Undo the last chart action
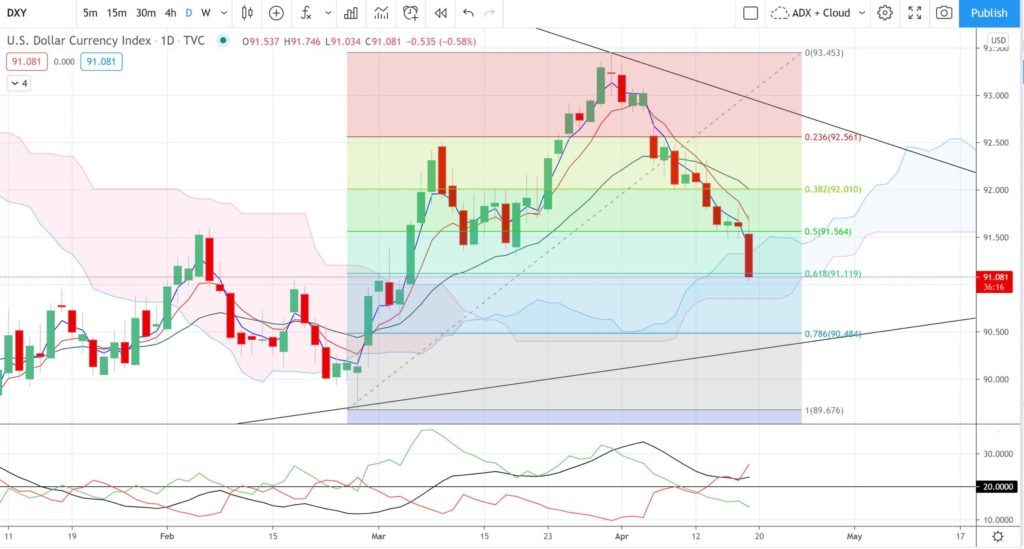The image size is (1024, 549). click(468, 13)
